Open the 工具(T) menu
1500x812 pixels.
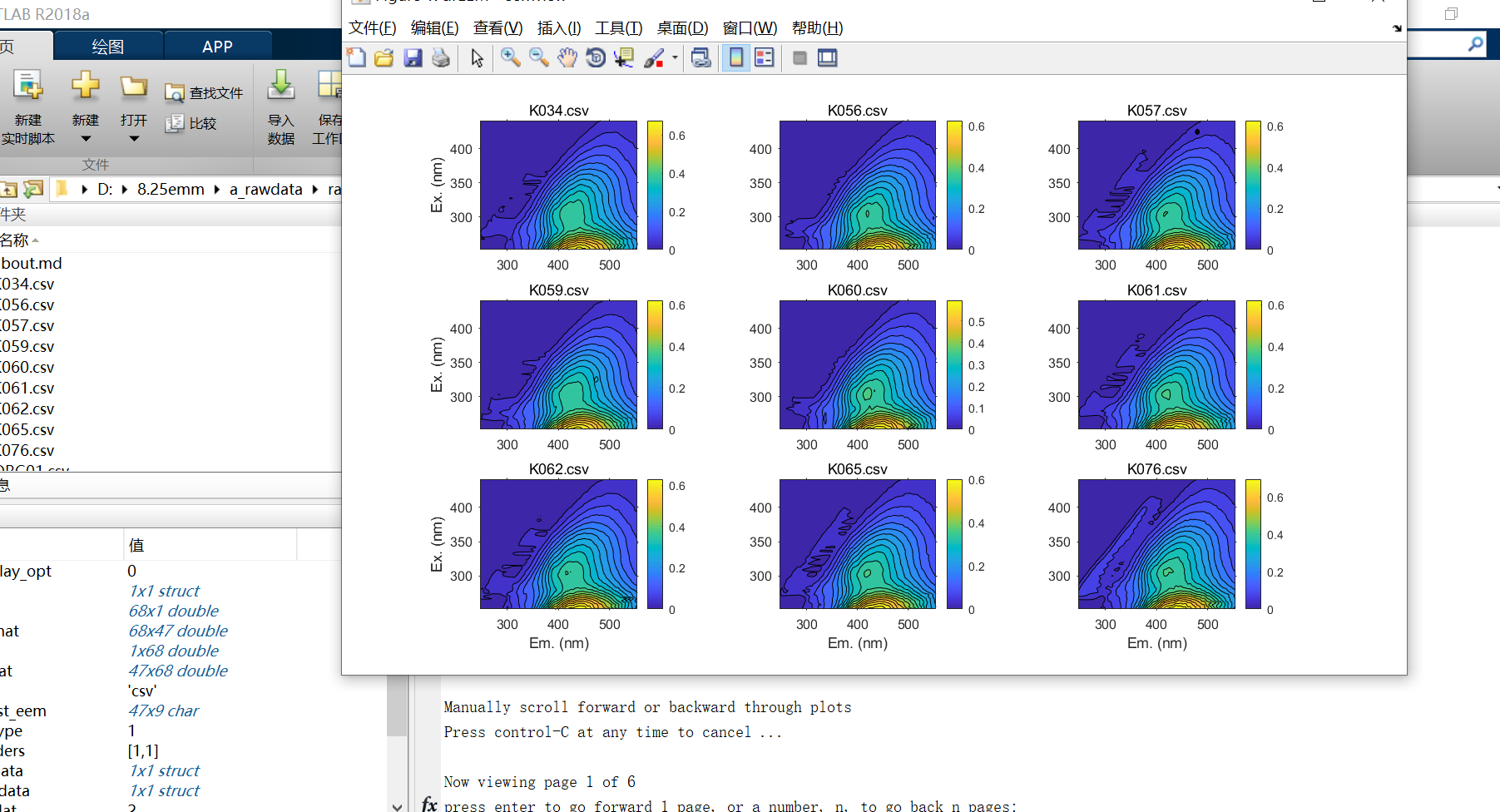pyautogui.click(x=619, y=28)
